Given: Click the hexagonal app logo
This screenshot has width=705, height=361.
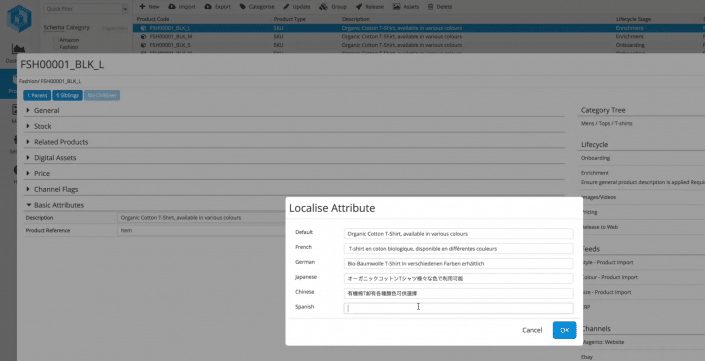Looking at the screenshot, I should (19, 18).
